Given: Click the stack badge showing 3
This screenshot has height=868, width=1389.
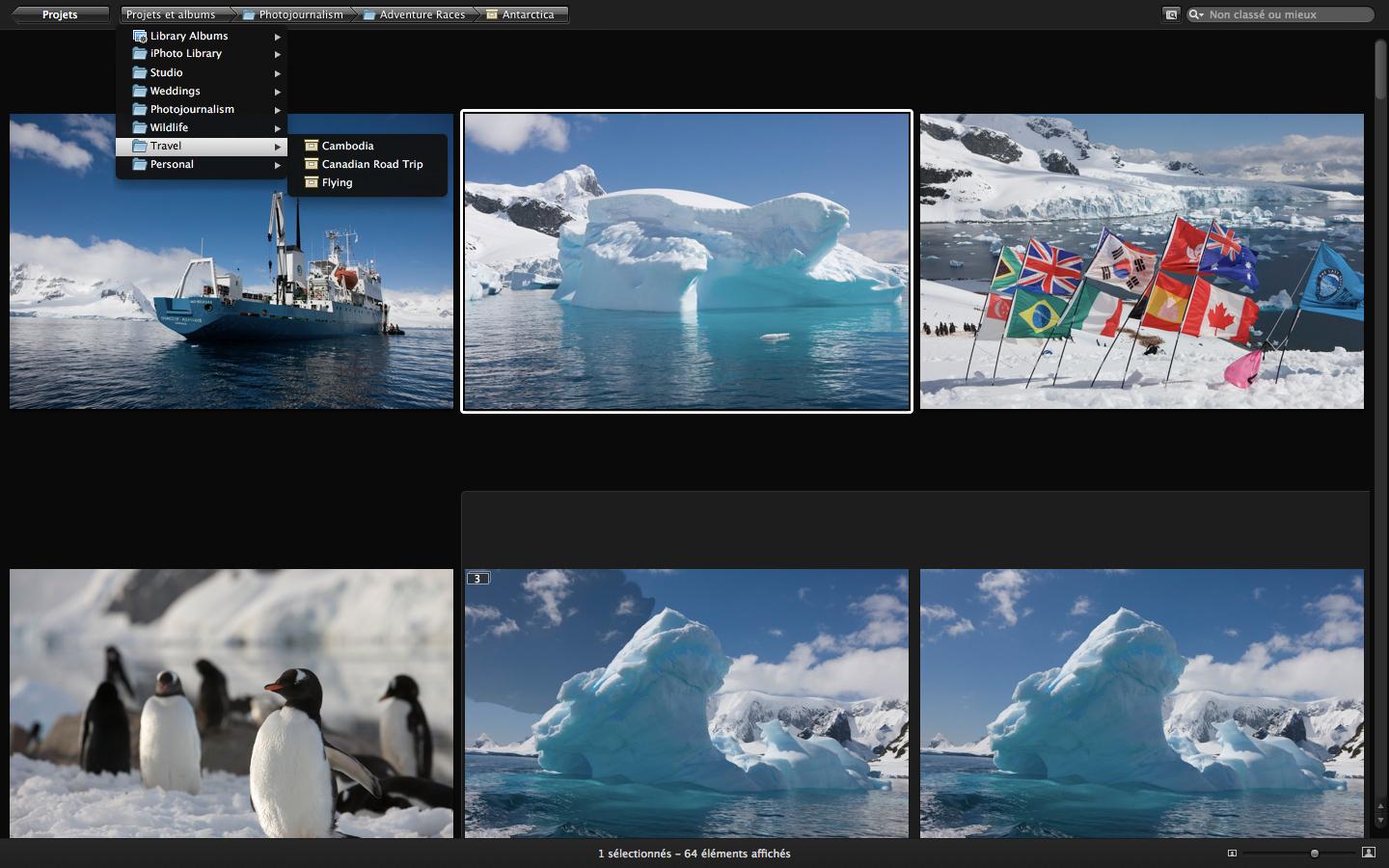Looking at the screenshot, I should [477, 579].
